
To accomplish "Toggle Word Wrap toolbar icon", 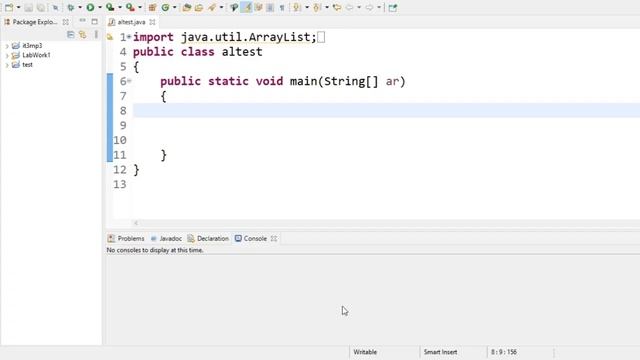I will click(x=258, y=7).
